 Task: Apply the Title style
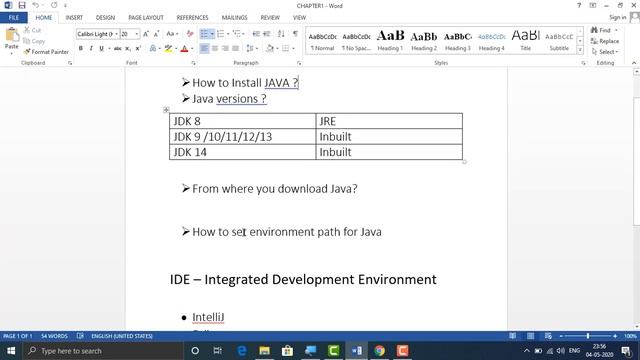click(x=525, y=40)
